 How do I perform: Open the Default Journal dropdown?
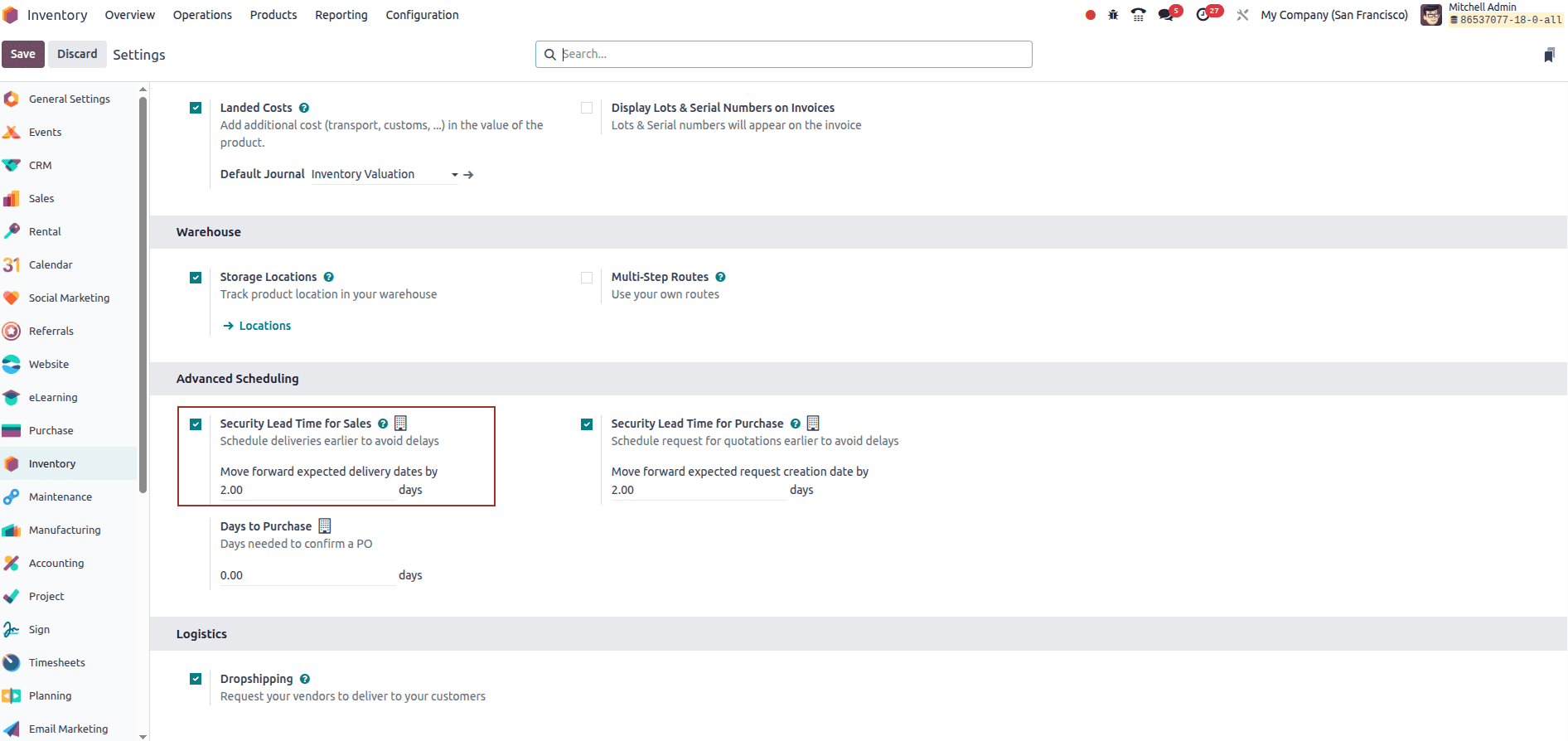point(383,174)
